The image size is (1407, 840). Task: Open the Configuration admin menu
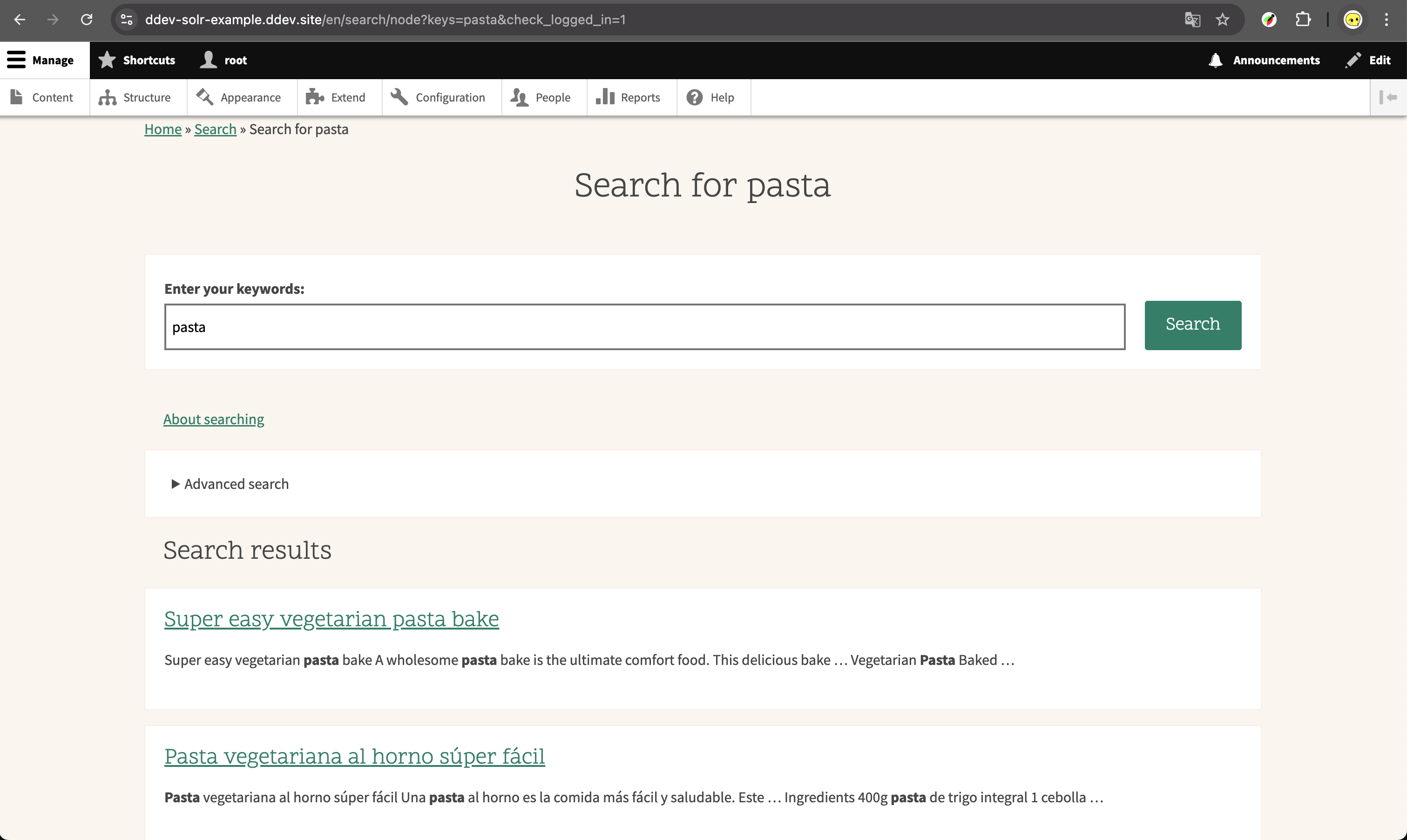click(439, 97)
